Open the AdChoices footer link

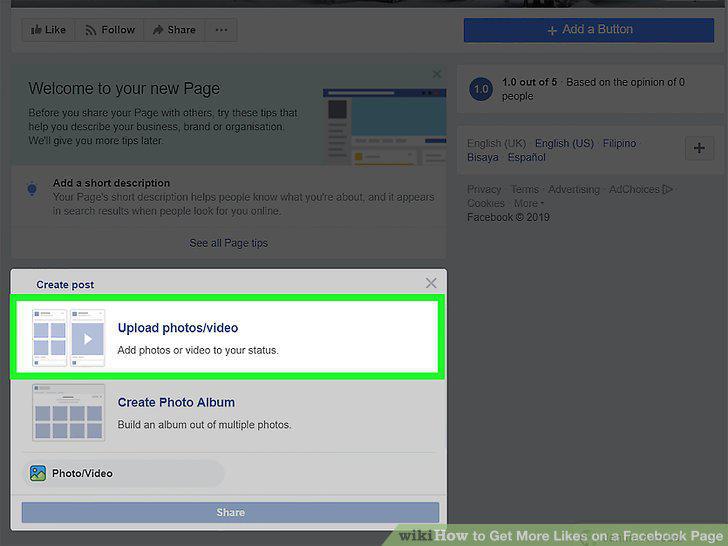pos(641,189)
